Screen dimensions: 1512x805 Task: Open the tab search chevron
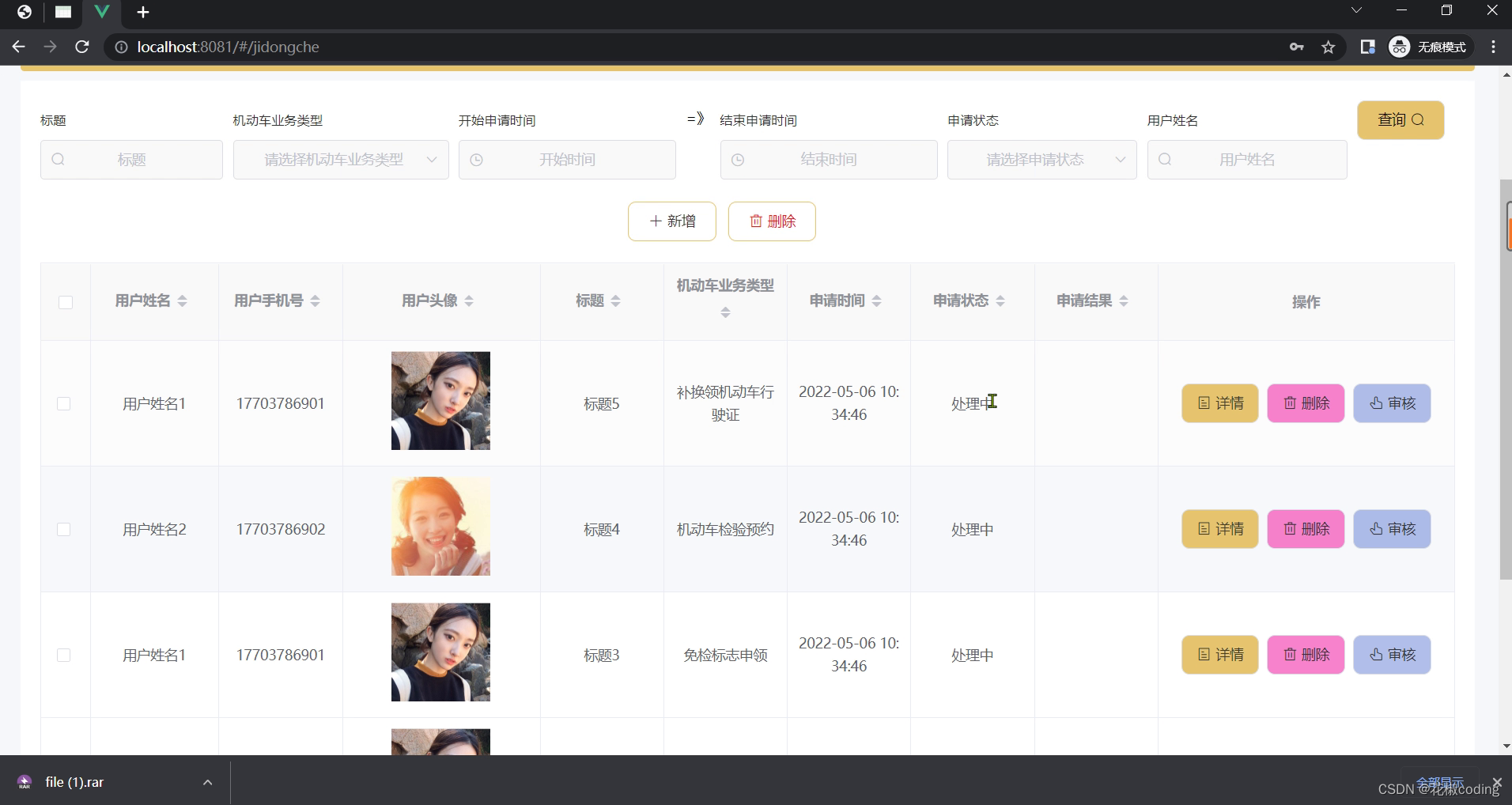(1356, 10)
